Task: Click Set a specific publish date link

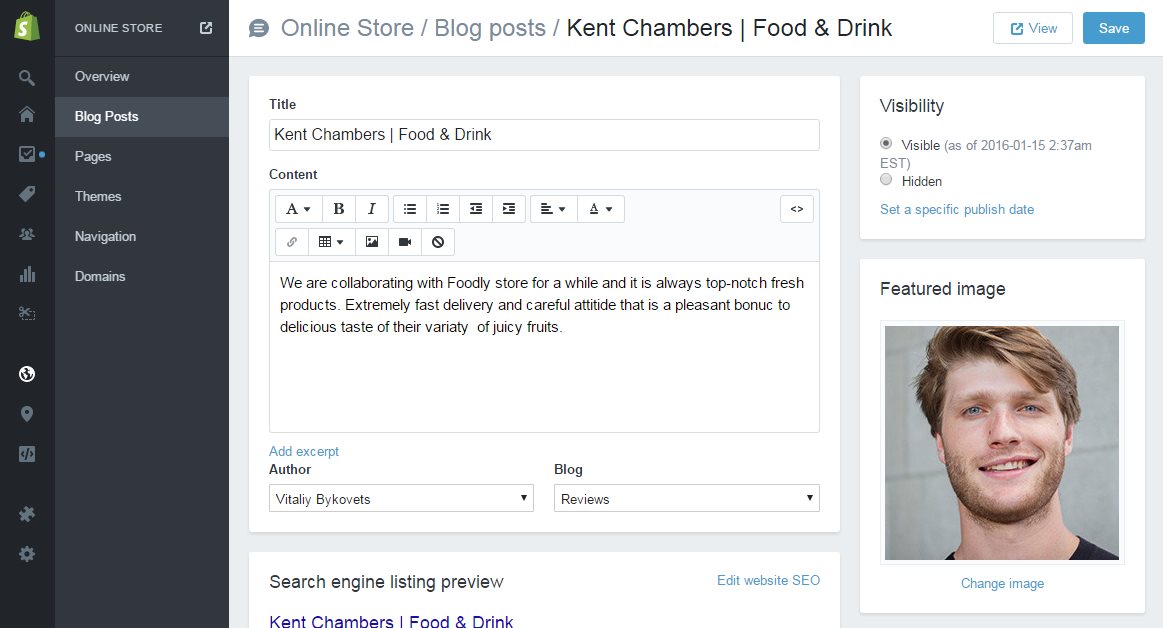Action: click(957, 209)
